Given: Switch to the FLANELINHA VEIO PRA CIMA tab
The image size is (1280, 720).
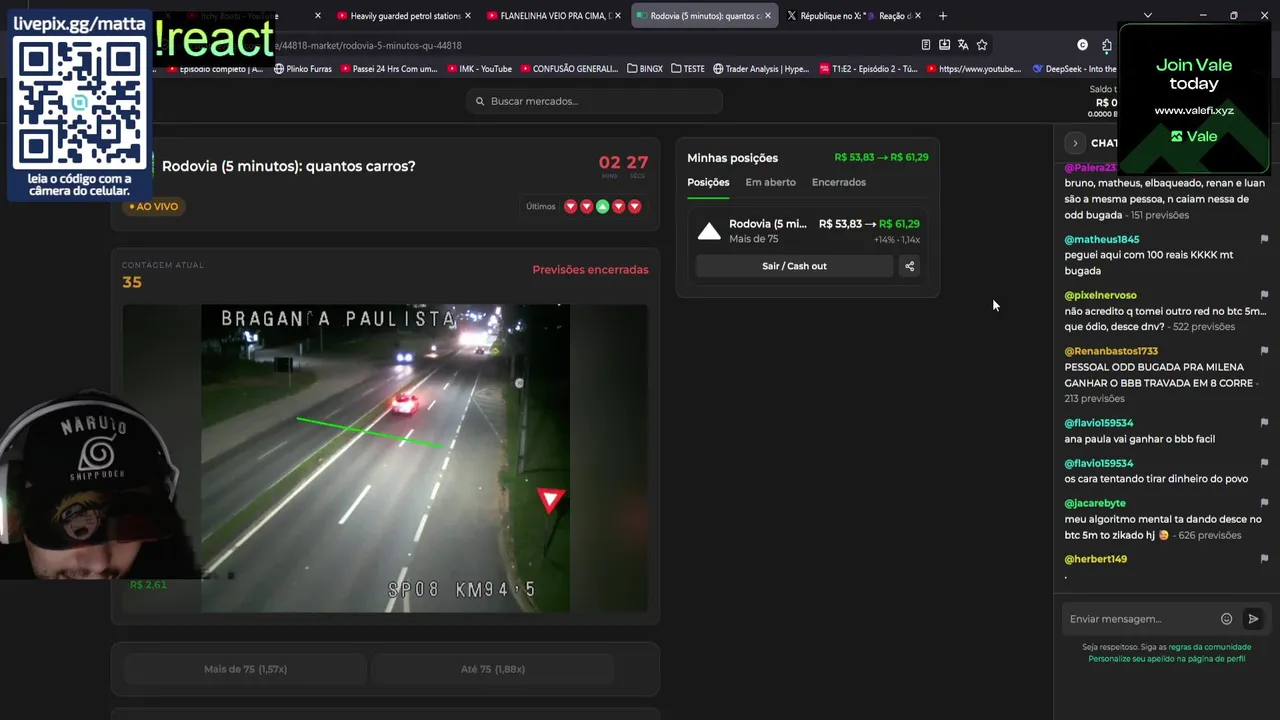Looking at the screenshot, I should [553, 16].
